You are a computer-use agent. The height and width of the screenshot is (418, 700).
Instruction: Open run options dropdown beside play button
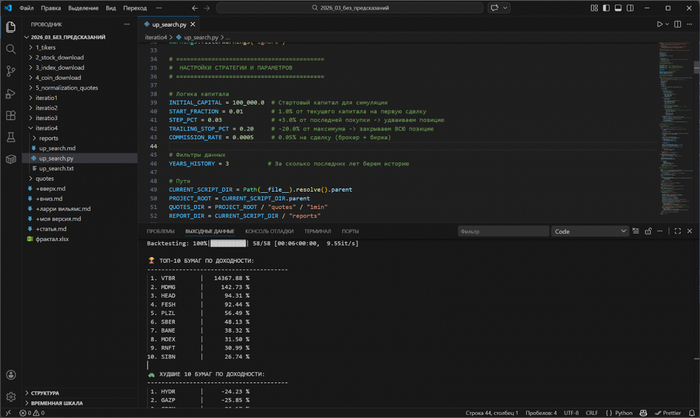pyautogui.click(x=667, y=24)
